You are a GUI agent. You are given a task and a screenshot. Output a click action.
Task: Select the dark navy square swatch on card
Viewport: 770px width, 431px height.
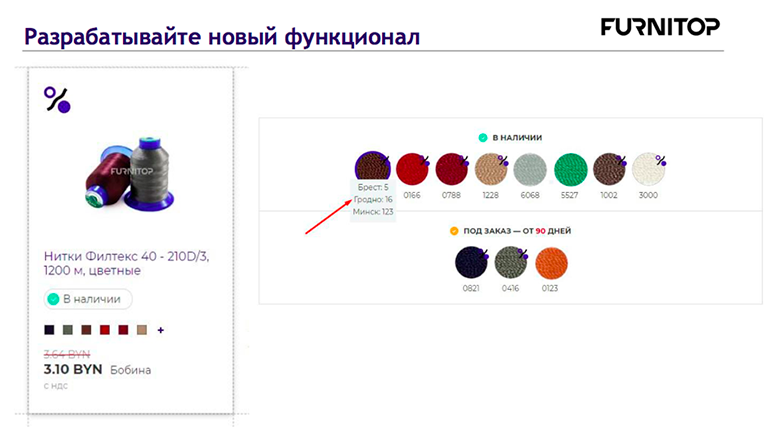coord(49,330)
